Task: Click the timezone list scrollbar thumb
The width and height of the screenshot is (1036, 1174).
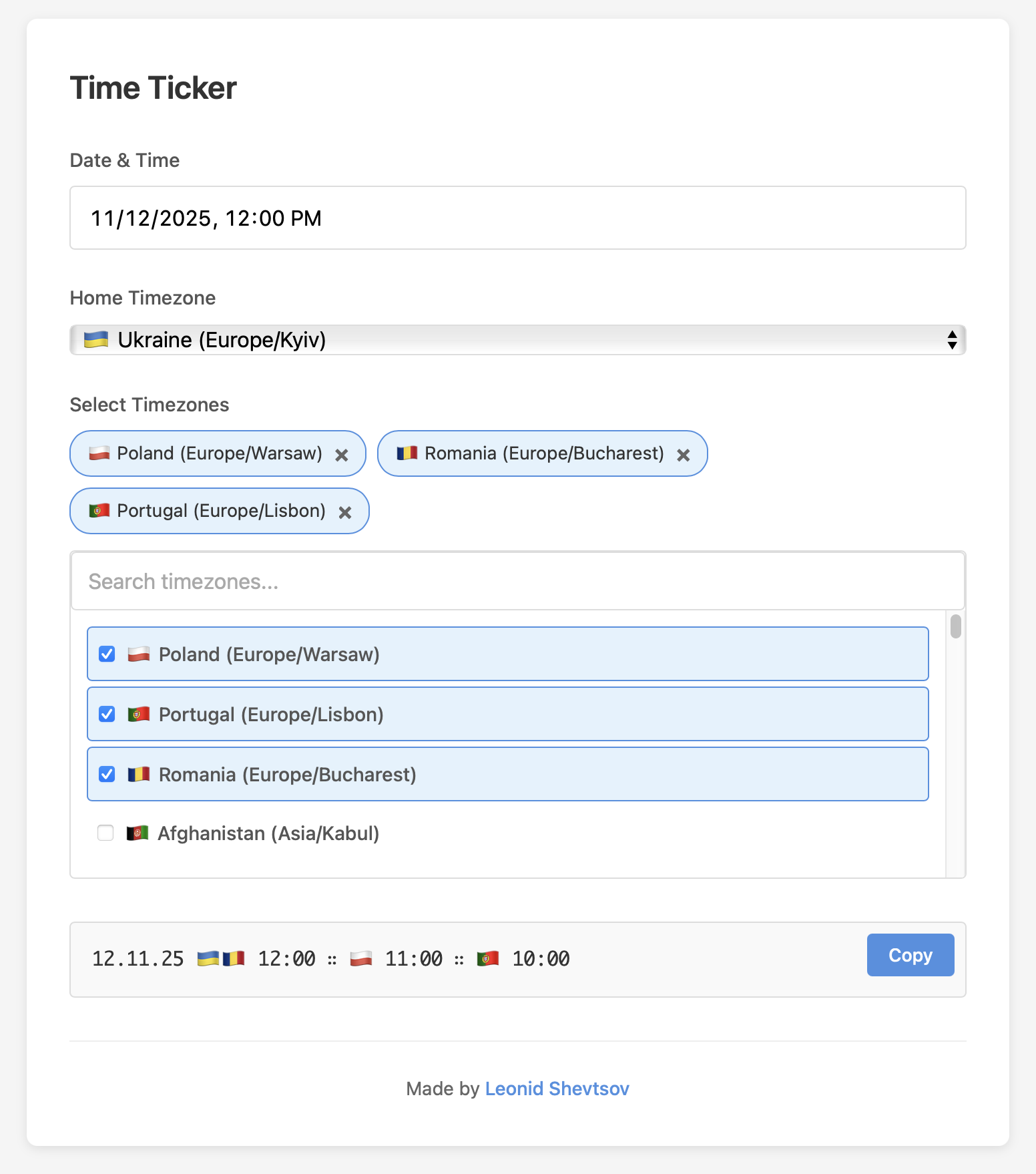Action: click(x=956, y=626)
